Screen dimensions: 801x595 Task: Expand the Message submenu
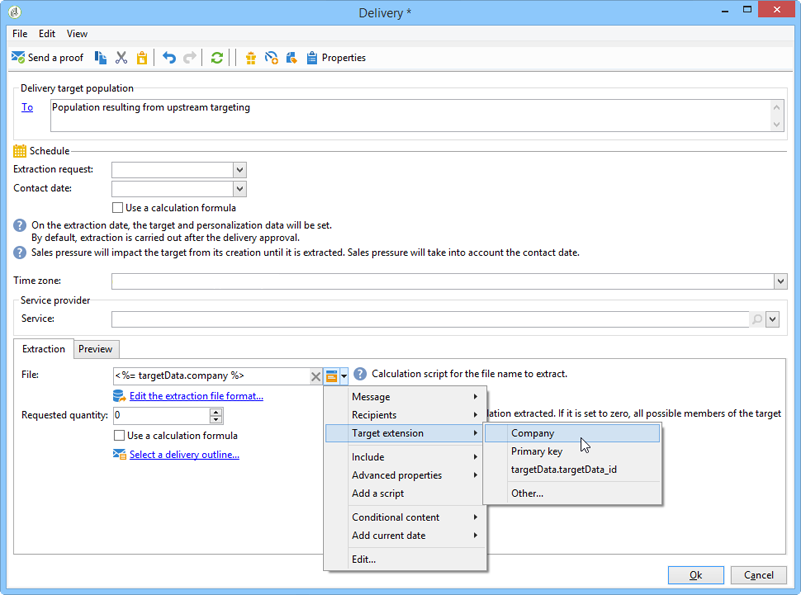pyautogui.click(x=406, y=397)
